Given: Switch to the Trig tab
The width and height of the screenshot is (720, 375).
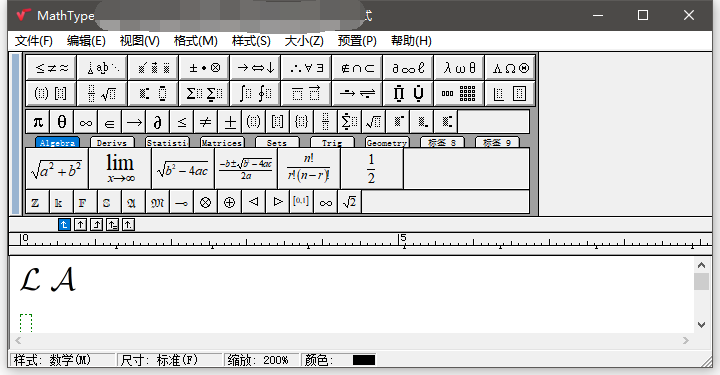Looking at the screenshot, I should point(332,142).
